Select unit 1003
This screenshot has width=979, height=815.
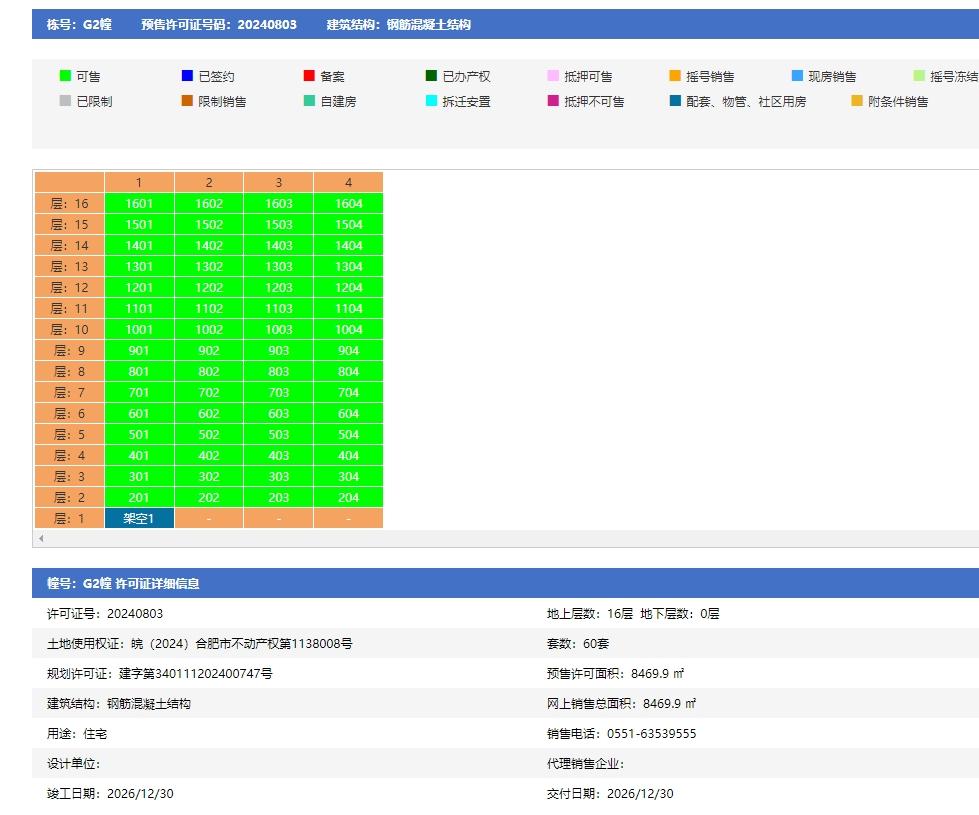click(278, 330)
